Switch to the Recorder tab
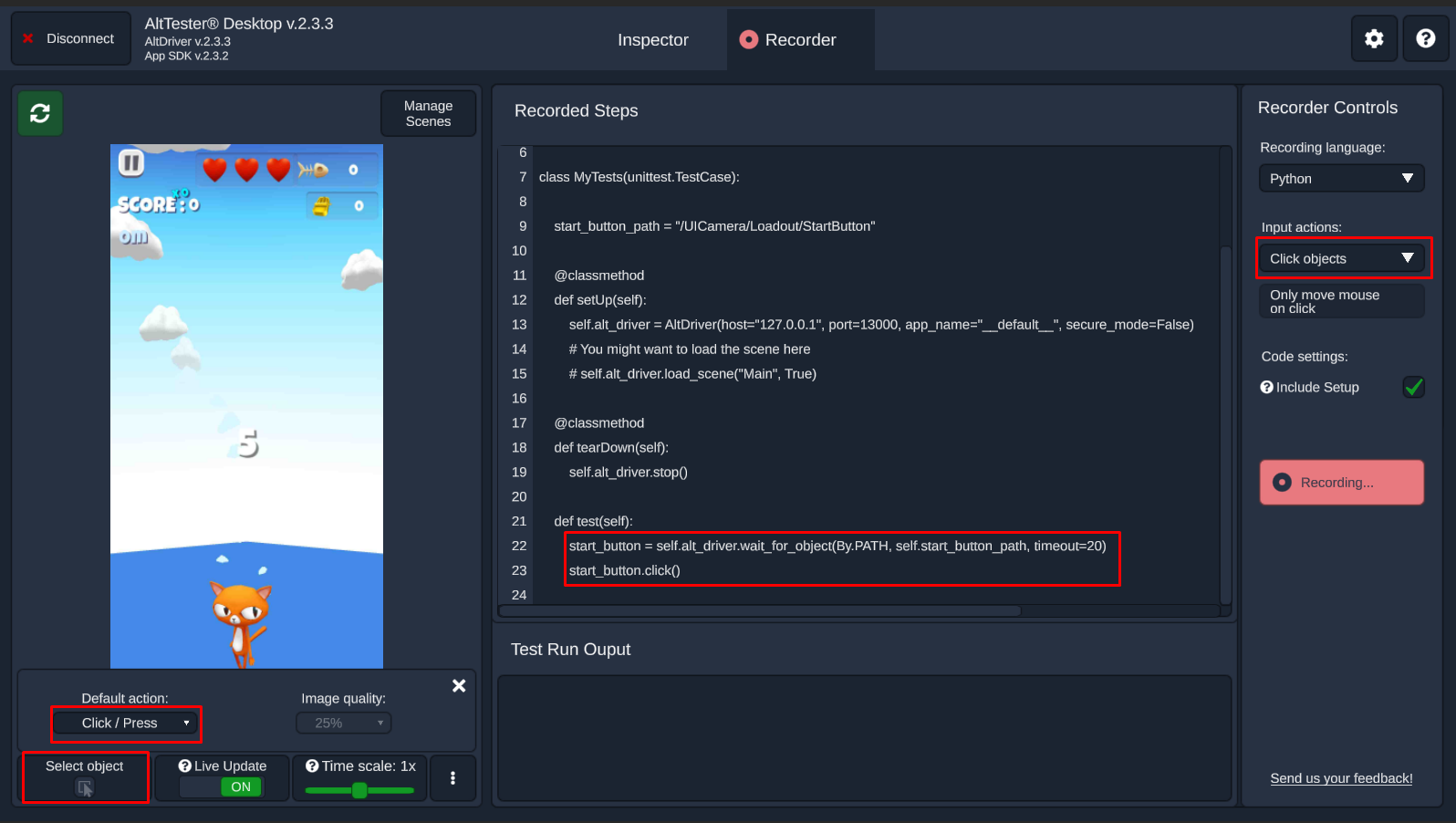This screenshot has width=1456, height=823. coord(800,40)
